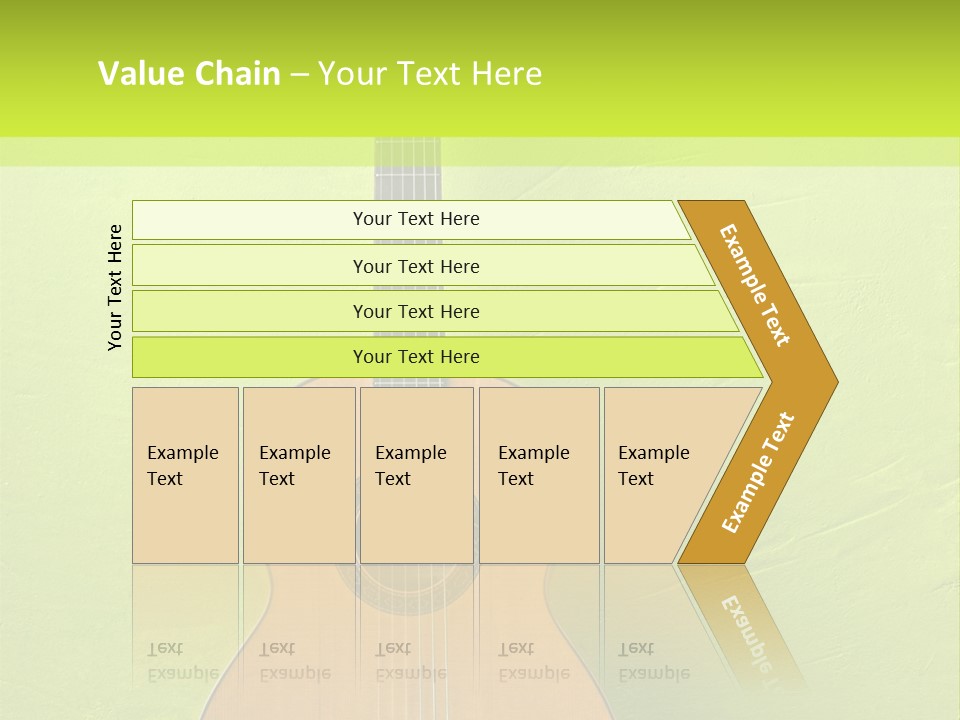Select the 'Value Chain – Your Text Here' title

320,73
